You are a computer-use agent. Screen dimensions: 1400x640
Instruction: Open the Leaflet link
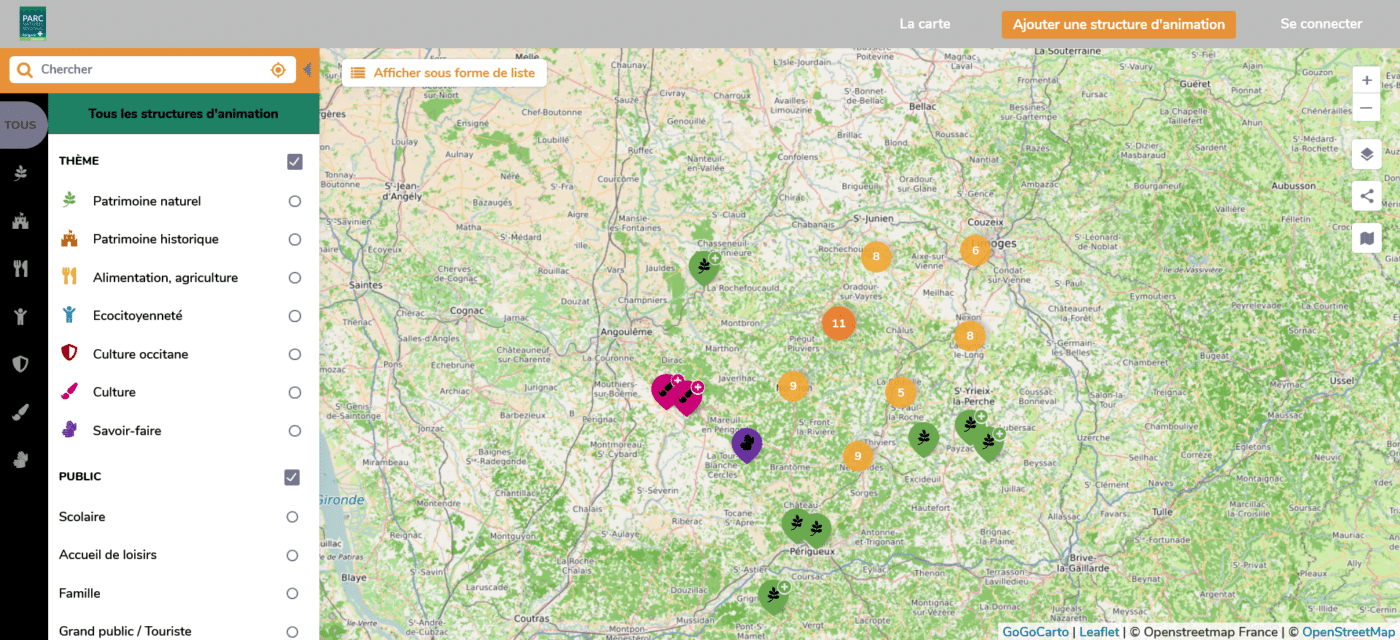1099,632
